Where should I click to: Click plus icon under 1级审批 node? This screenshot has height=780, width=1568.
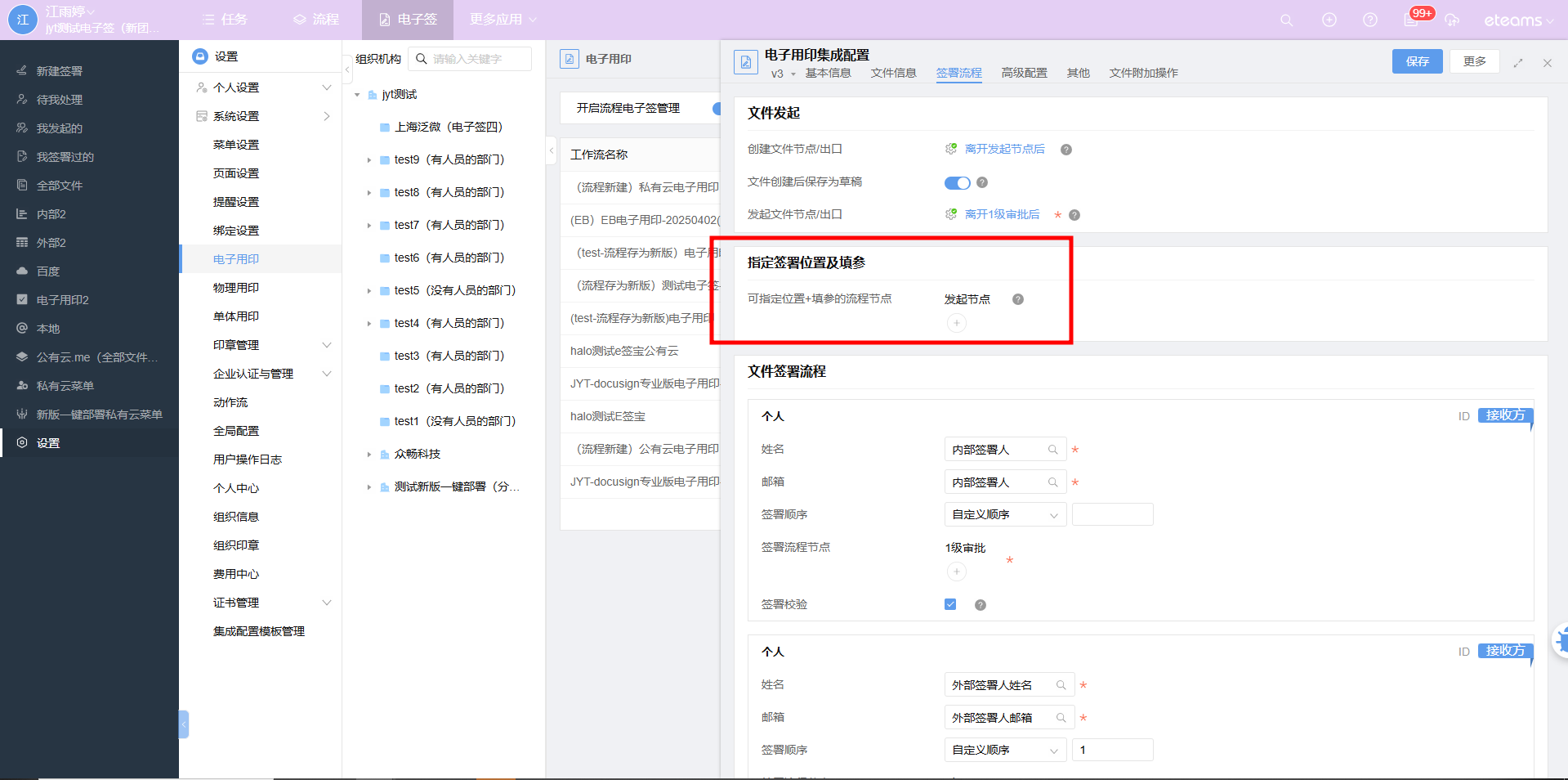pyautogui.click(x=956, y=572)
